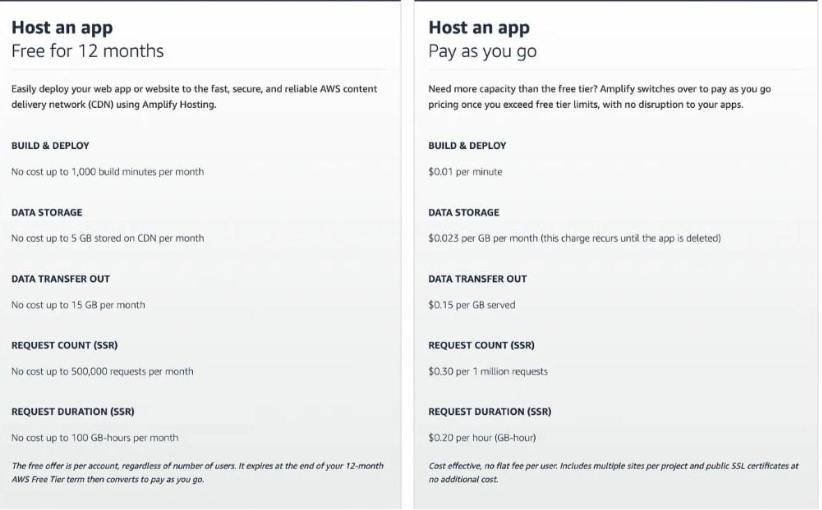822x510 pixels.
Task: Click the left "Host an app" heading
Action: click(61, 28)
